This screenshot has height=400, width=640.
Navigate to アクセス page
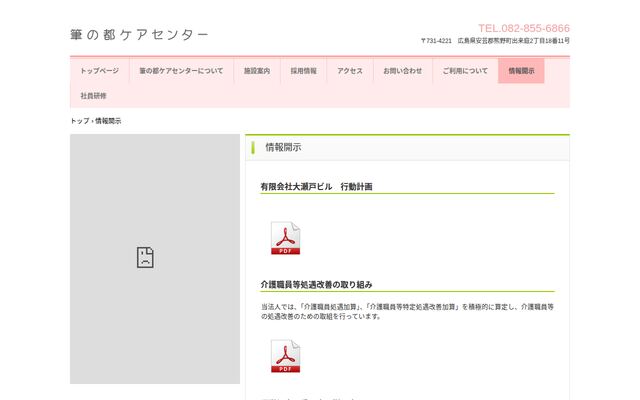point(350,71)
